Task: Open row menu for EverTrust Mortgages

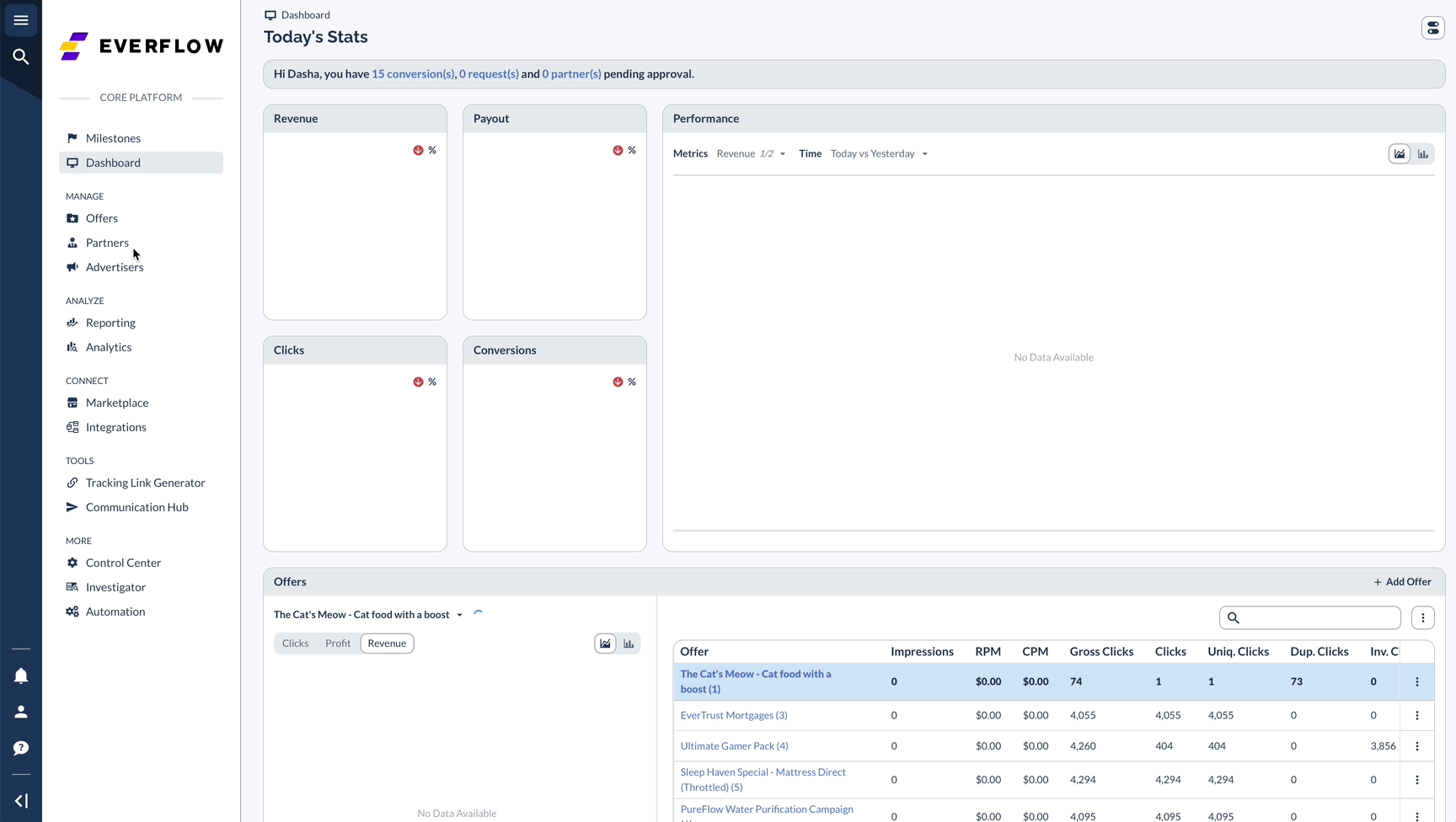Action: 1417,715
